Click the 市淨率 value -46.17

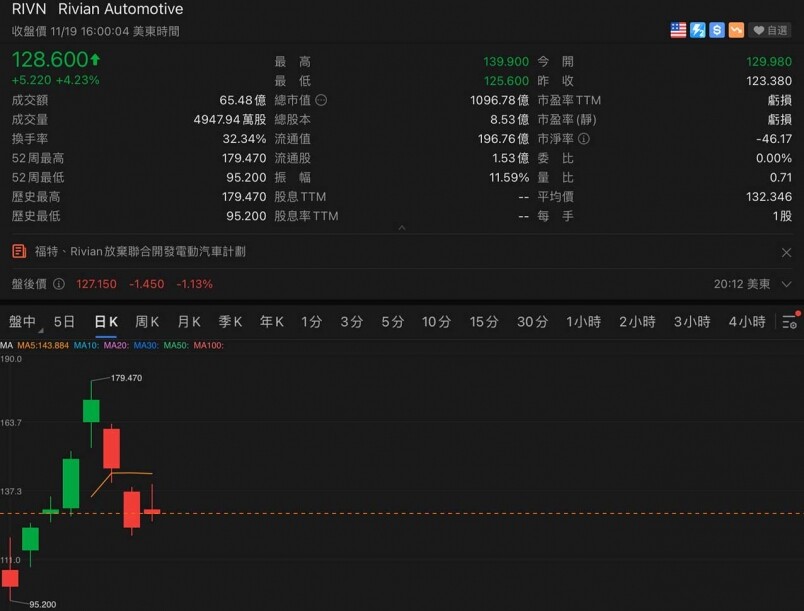click(774, 139)
